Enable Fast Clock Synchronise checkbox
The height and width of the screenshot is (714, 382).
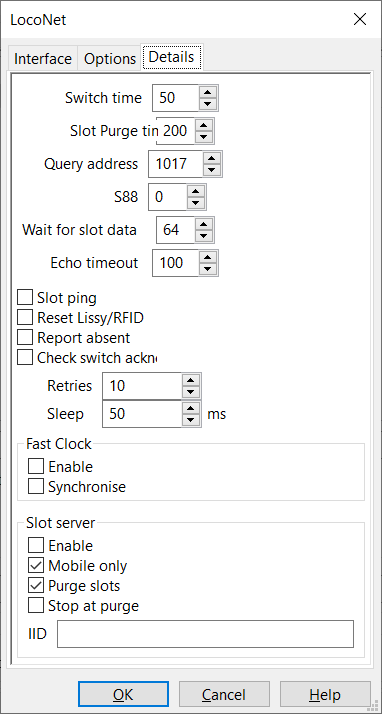pos(36,486)
